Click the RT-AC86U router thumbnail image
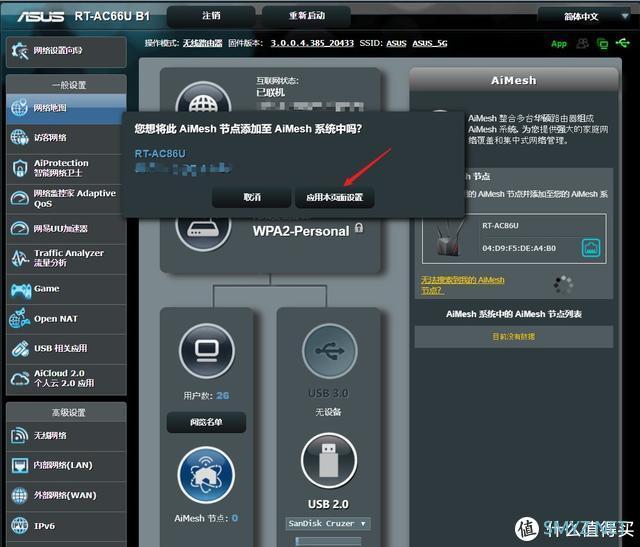 coord(449,239)
